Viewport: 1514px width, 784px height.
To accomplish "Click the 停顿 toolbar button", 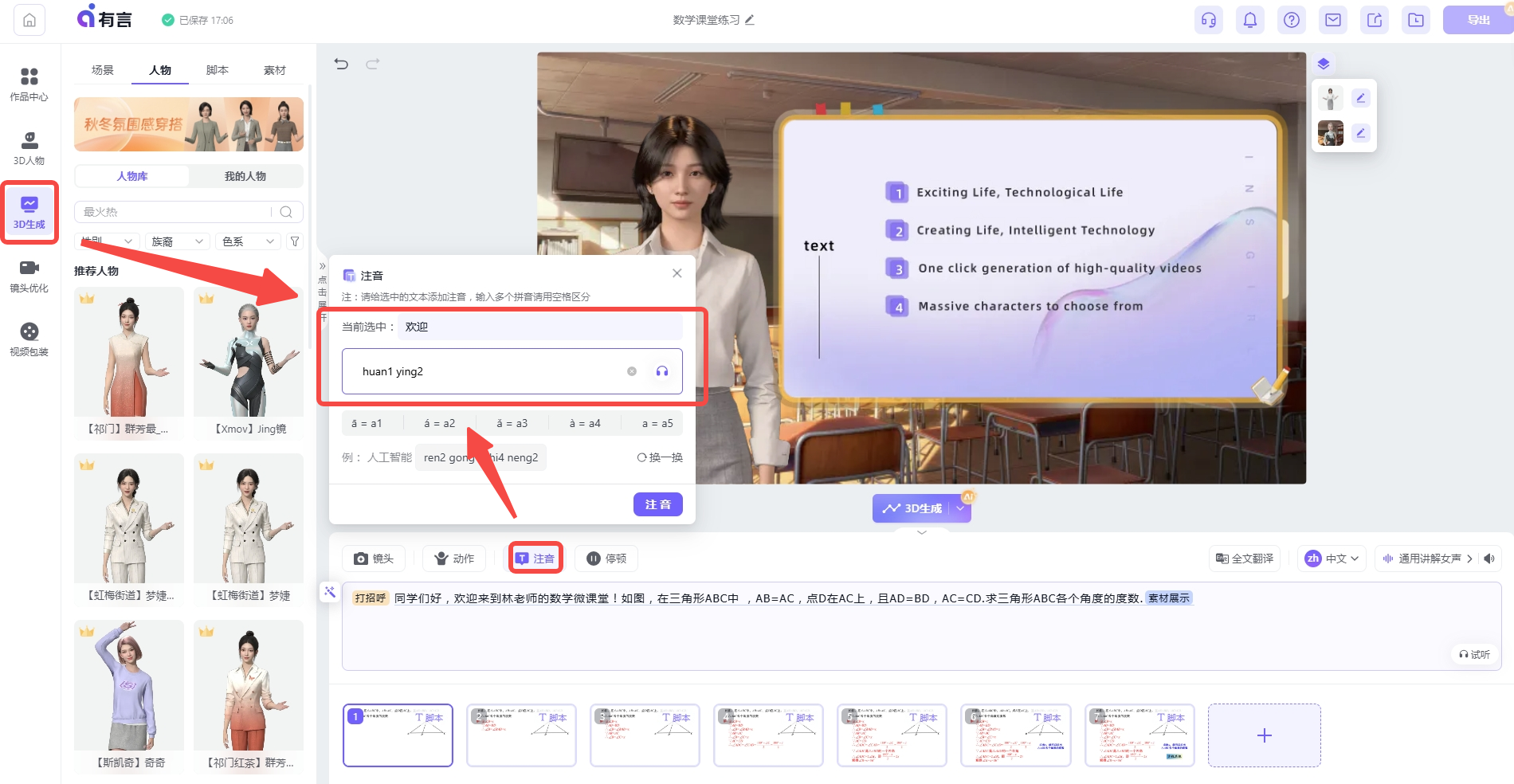I will pos(606,559).
